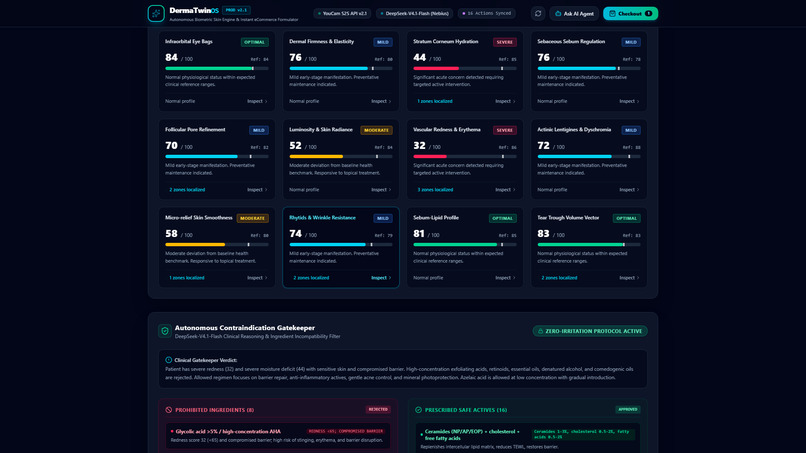Click the SEVERE badge on Stratum Corneum Hydration
806x453 pixels.
505,42
